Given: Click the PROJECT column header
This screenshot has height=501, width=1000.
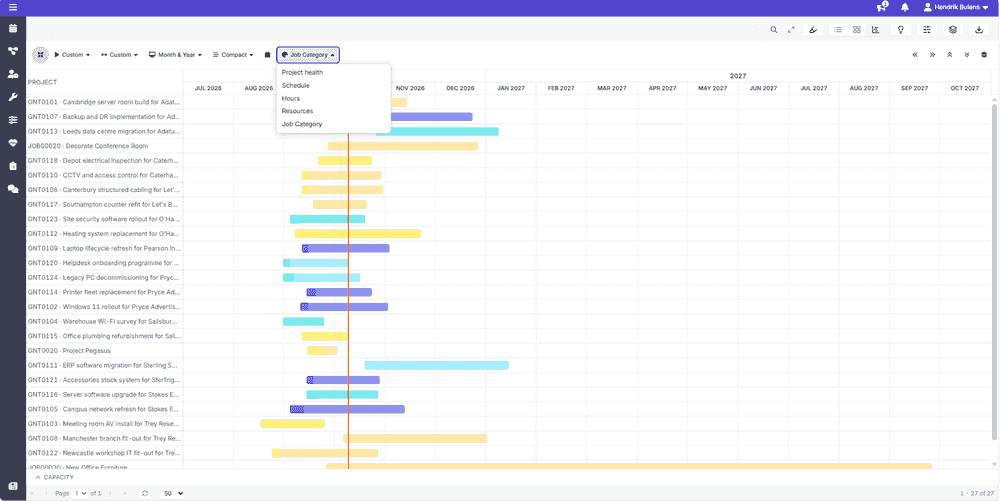Looking at the screenshot, I should point(42,82).
